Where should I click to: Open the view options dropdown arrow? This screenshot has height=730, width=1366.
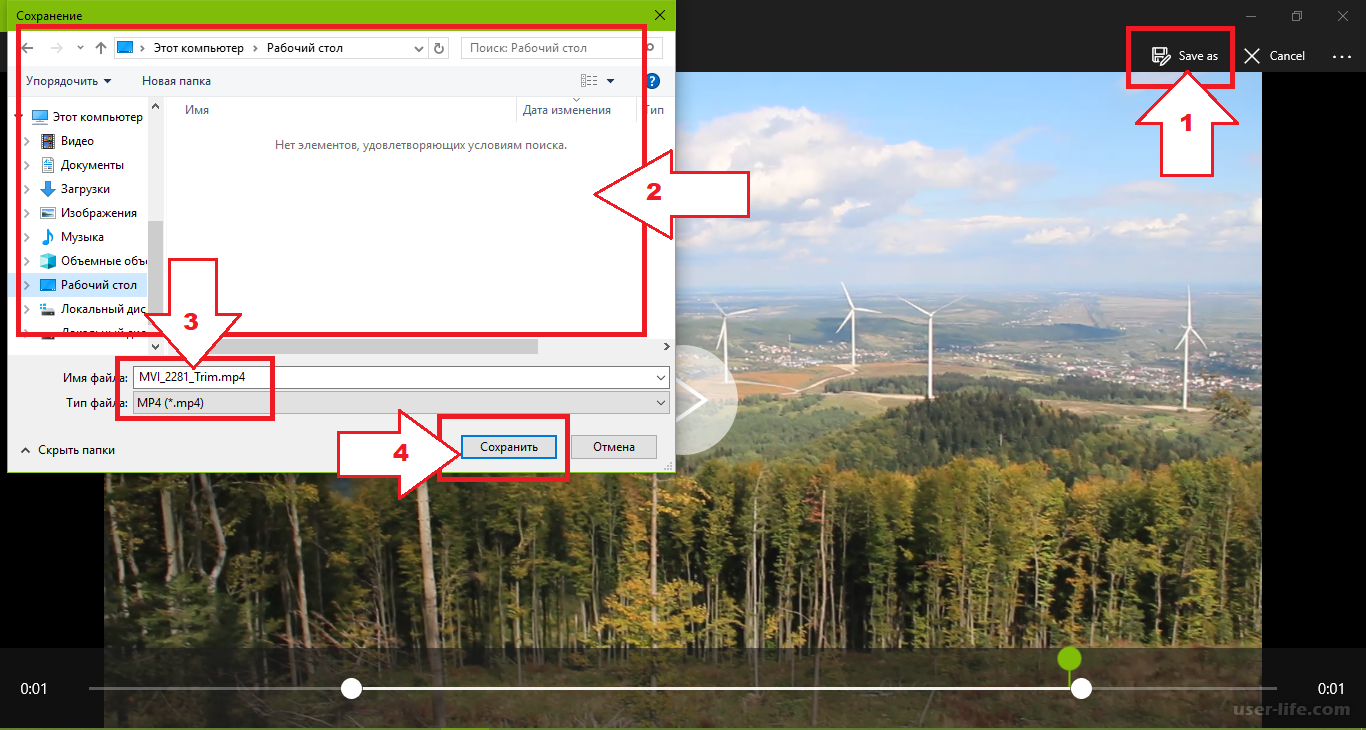(611, 81)
